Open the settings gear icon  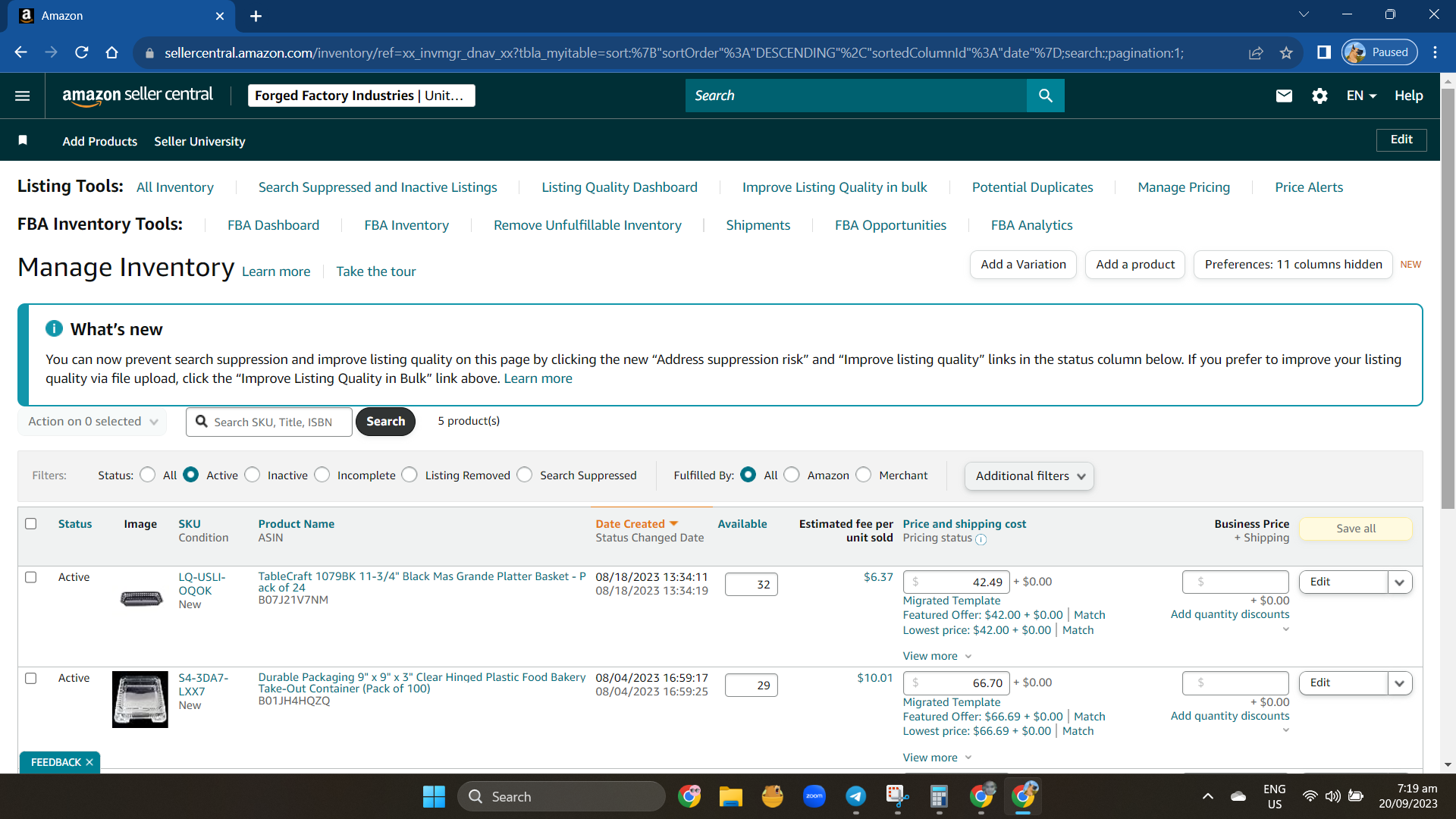pos(1319,96)
